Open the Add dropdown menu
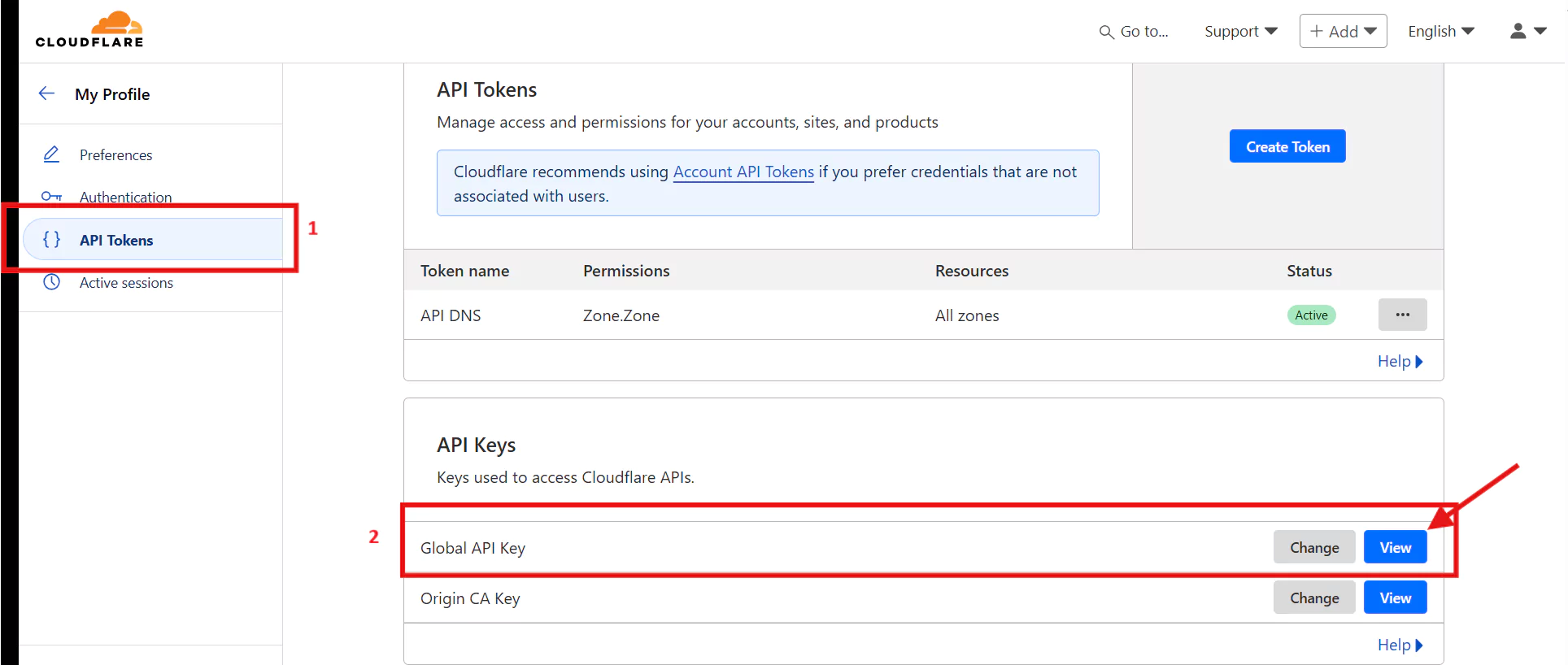Image resolution: width=1568 pixels, height=665 pixels. pyautogui.click(x=1343, y=31)
